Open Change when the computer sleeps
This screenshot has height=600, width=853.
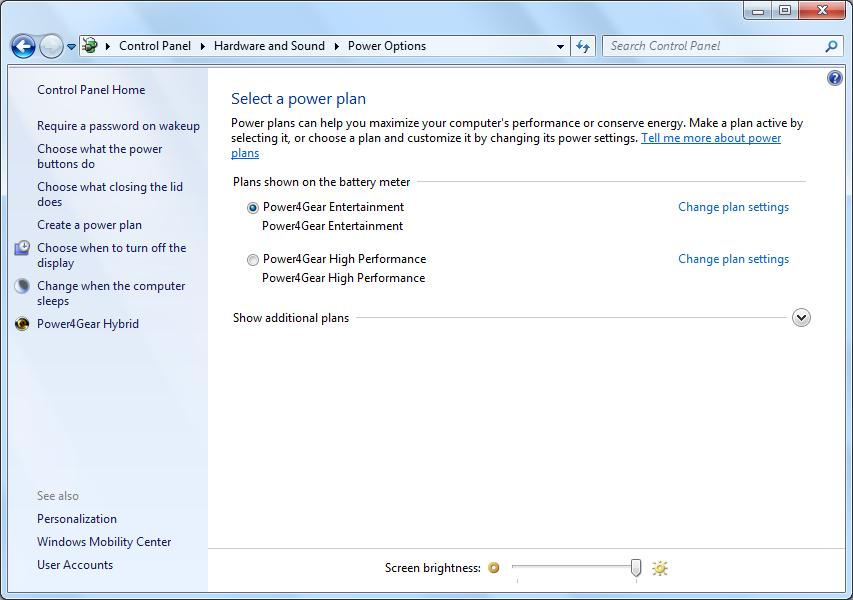tap(111, 293)
